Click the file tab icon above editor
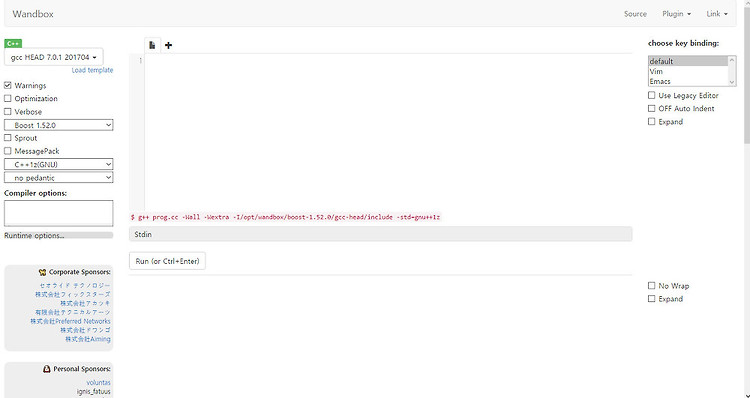Viewport: 750px width, 398px height. click(152, 45)
